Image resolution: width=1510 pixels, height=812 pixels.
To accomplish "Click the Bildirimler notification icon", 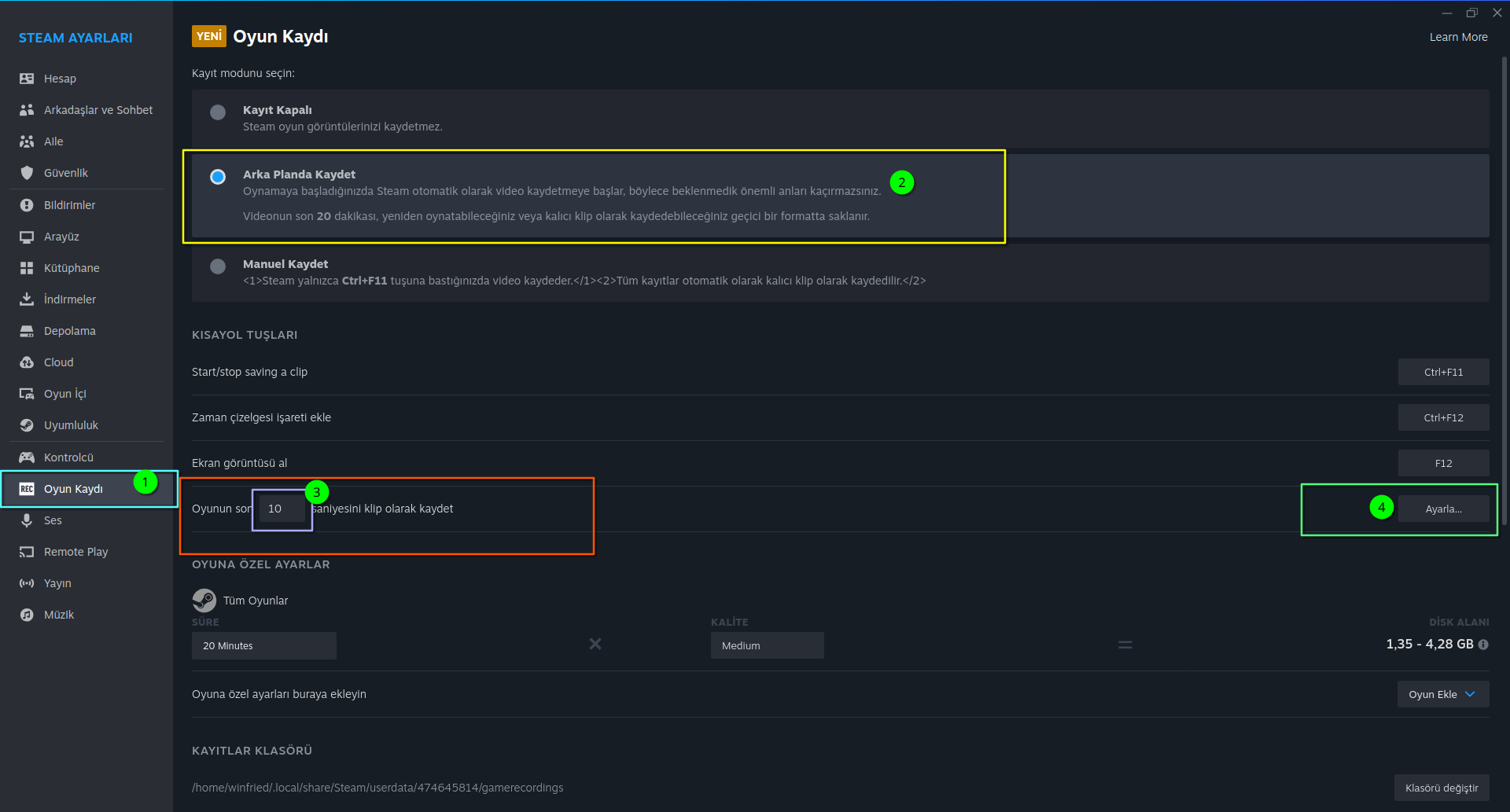I will click(27, 205).
